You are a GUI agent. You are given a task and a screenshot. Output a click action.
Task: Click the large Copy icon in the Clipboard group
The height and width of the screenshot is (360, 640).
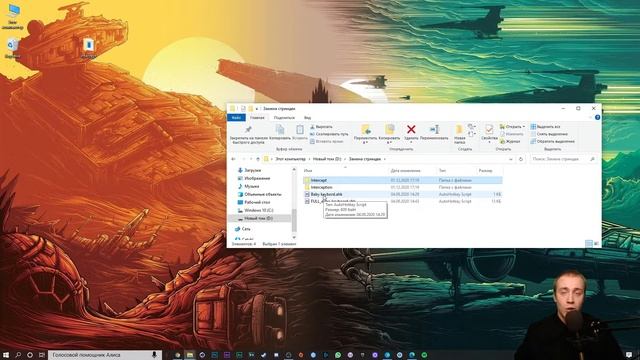pyautogui.click(x=280, y=129)
